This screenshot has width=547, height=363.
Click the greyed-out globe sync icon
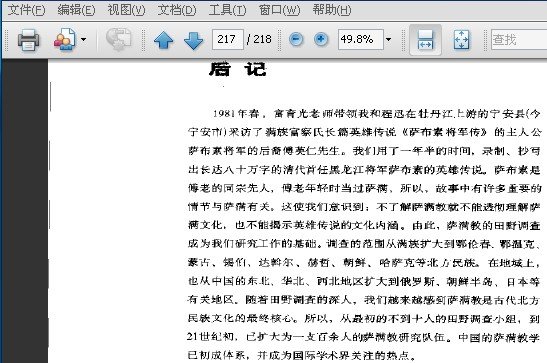pos(119,39)
